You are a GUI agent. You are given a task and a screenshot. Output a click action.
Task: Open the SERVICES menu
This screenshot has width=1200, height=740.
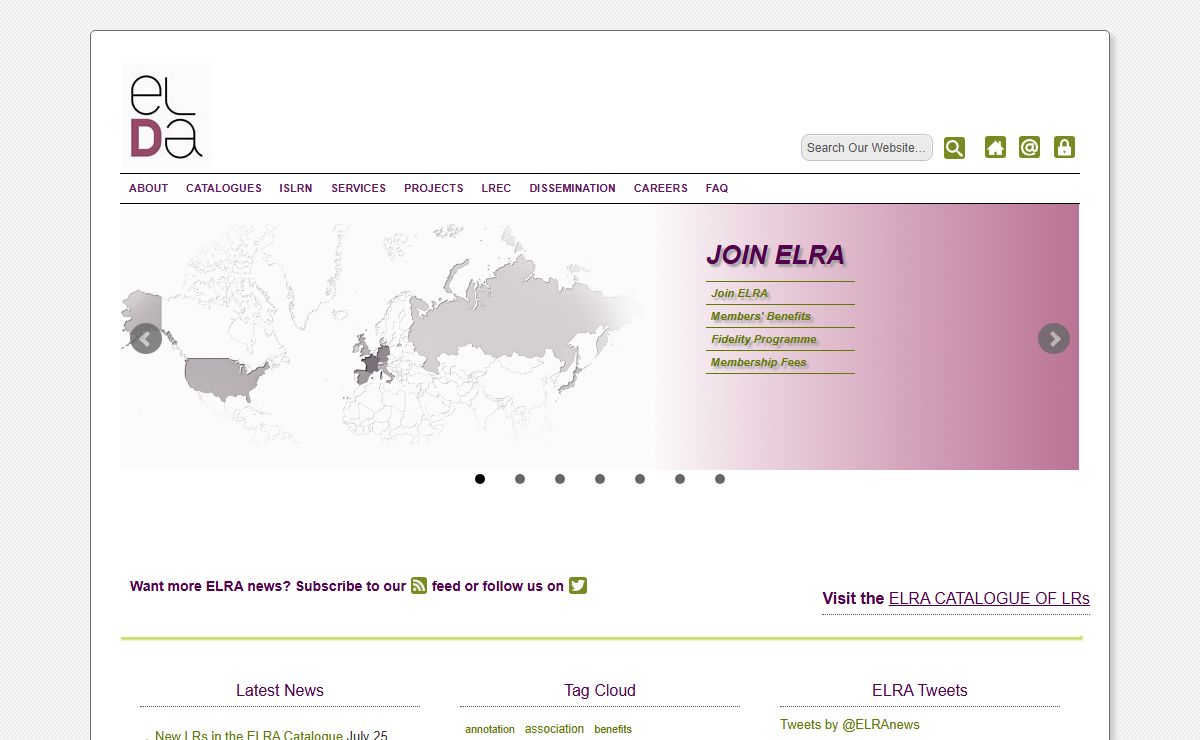pyautogui.click(x=358, y=188)
